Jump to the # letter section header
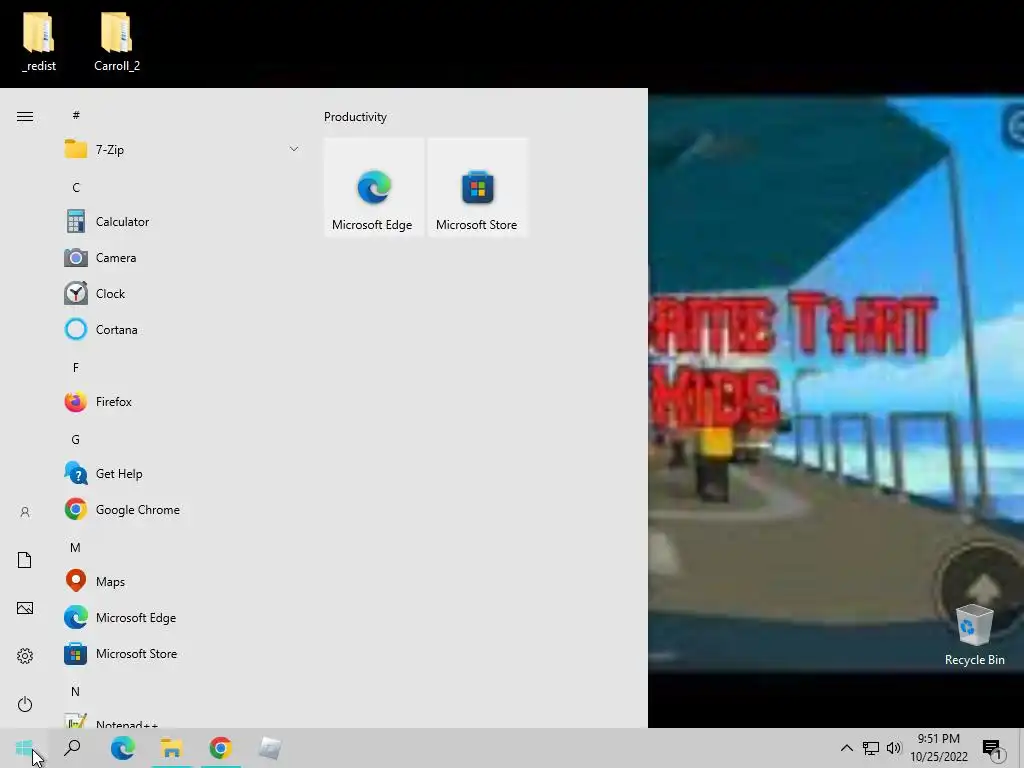This screenshot has height=768, width=1024. point(76,115)
